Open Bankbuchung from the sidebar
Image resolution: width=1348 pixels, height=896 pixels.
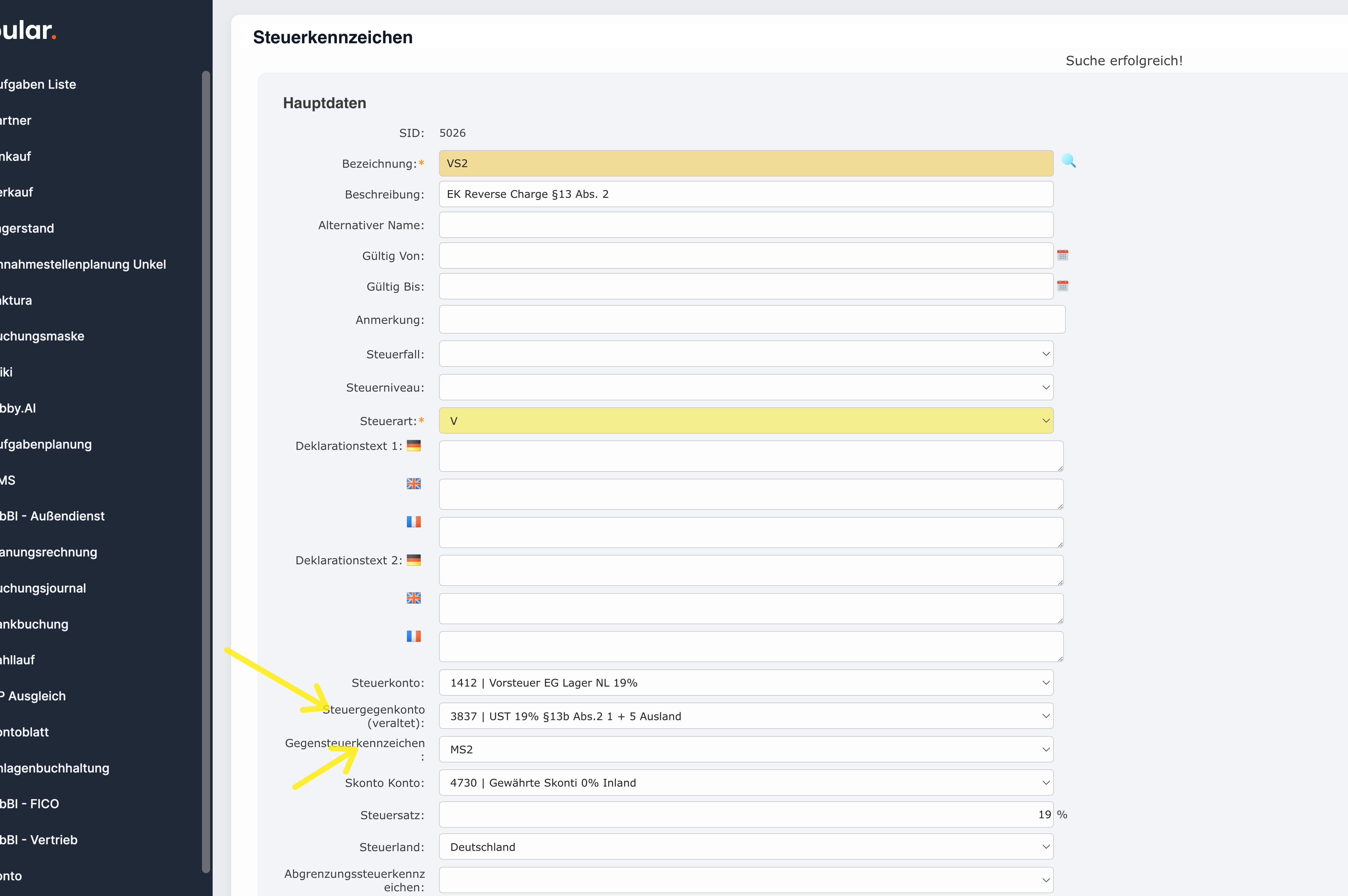click(x=34, y=624)
